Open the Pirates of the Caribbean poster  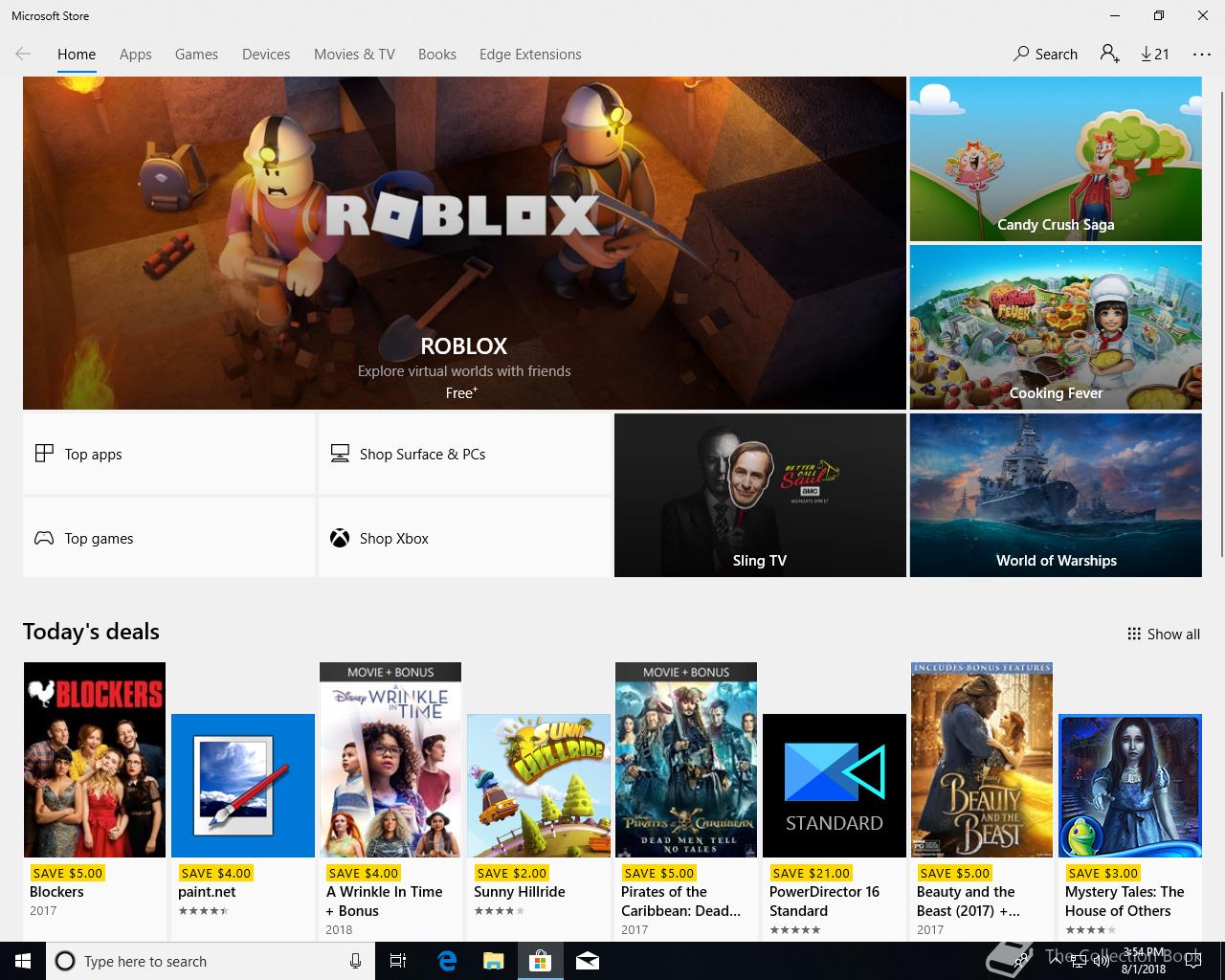(x=686, y=760)
